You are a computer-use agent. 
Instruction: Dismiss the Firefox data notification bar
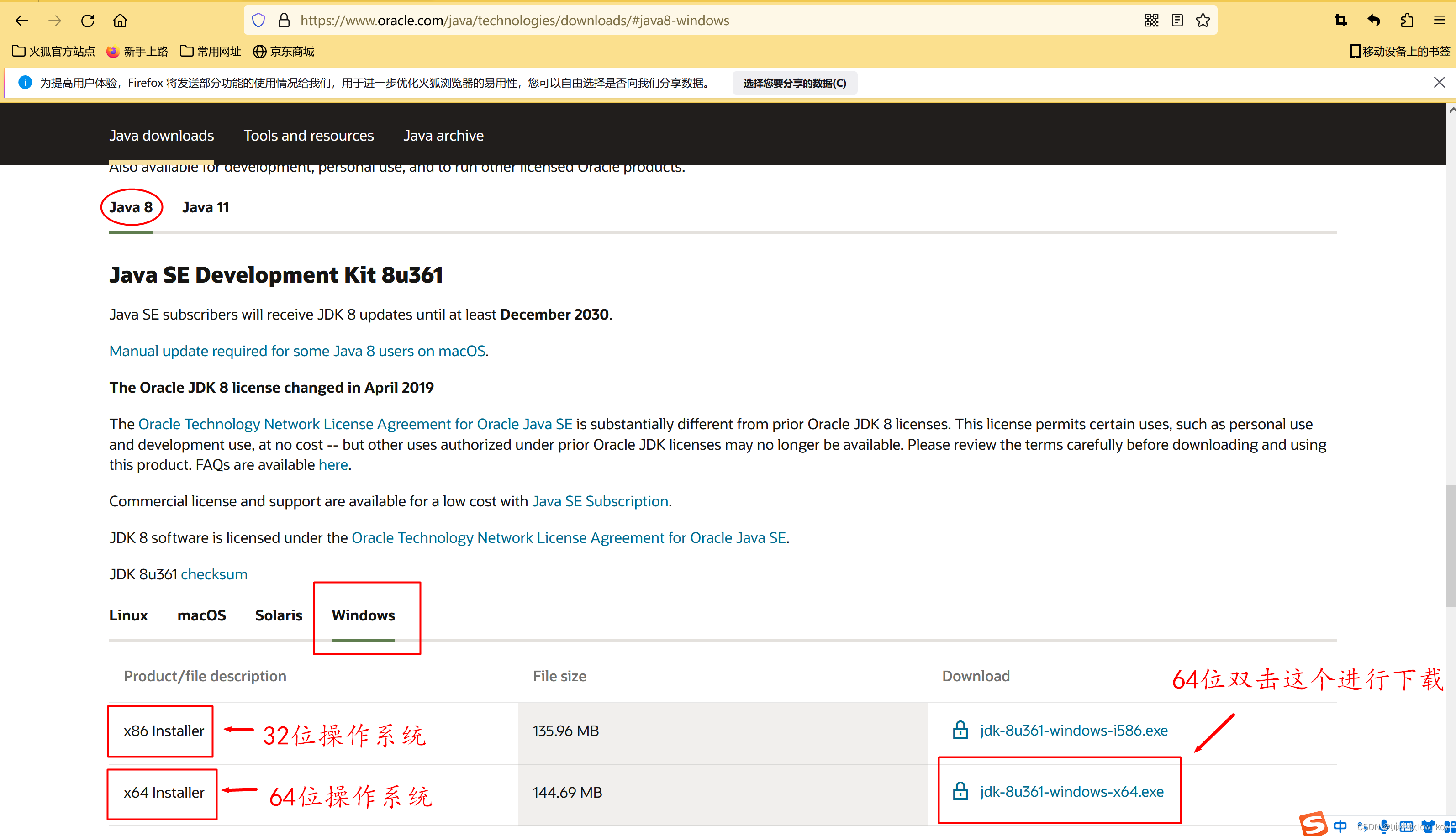point(1439,83)
